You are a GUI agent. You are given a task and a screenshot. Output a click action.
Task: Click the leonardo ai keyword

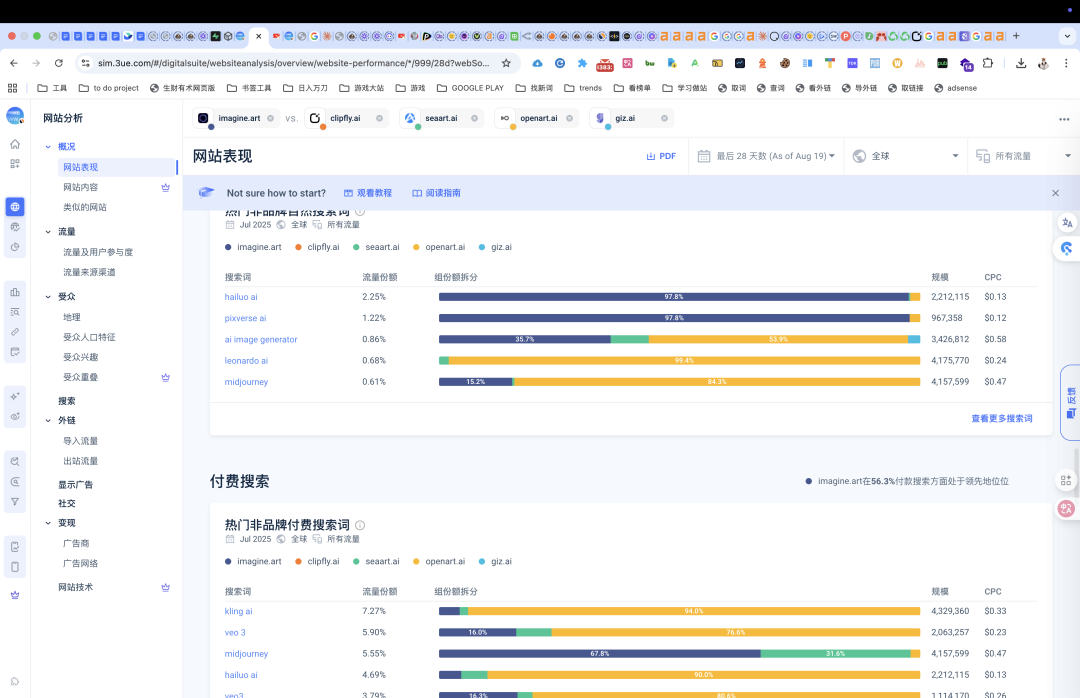(247, 361)
